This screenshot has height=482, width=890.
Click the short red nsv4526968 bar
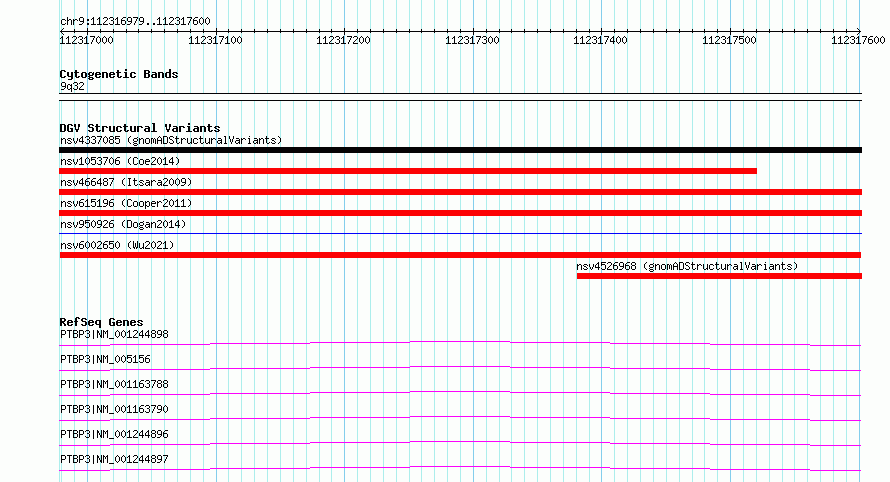click(719, 276)
